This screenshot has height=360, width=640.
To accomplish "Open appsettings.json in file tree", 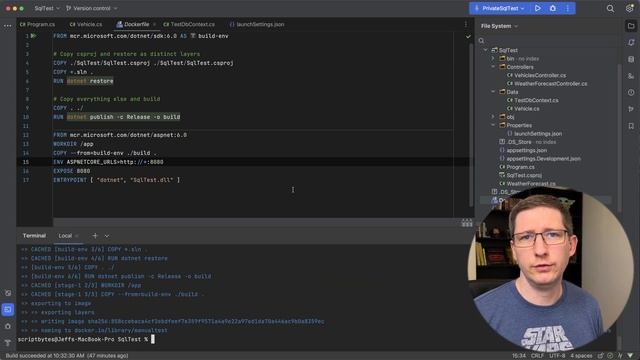I will click(x=523, y=150).
